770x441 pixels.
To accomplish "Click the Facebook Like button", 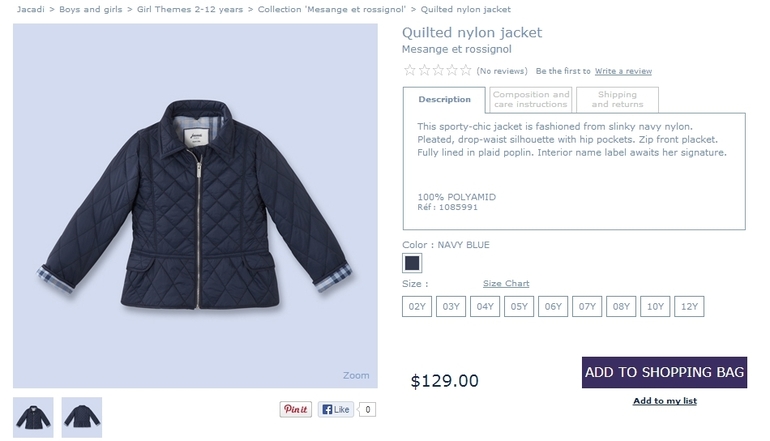I will tap(337, 409).
